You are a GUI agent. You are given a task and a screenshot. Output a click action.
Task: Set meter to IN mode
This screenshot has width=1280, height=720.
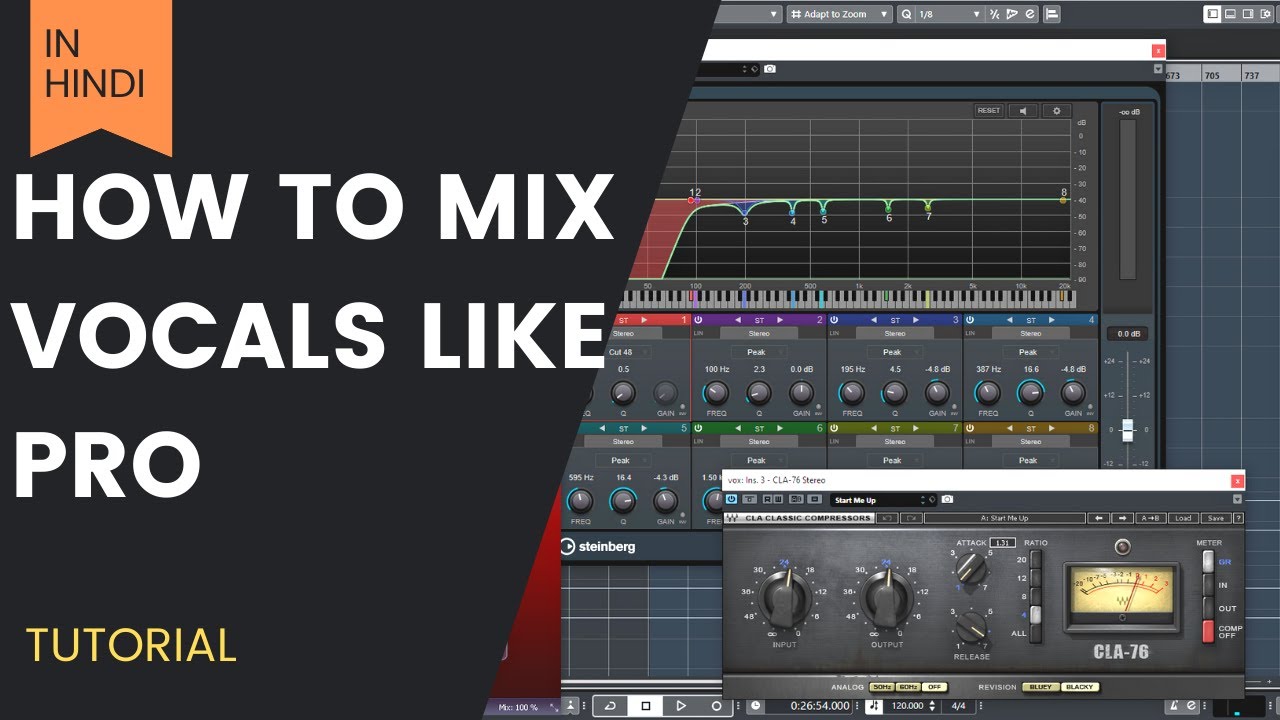point(1208,585)
